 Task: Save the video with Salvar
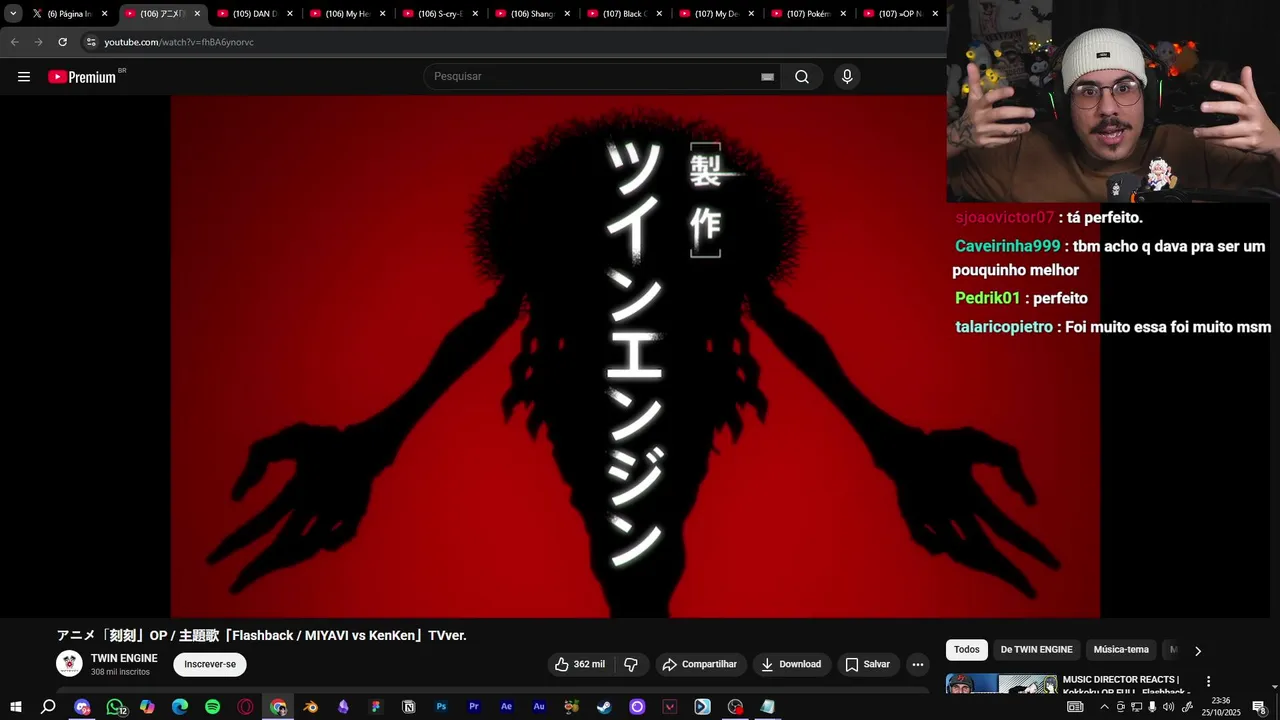point(867,664)
